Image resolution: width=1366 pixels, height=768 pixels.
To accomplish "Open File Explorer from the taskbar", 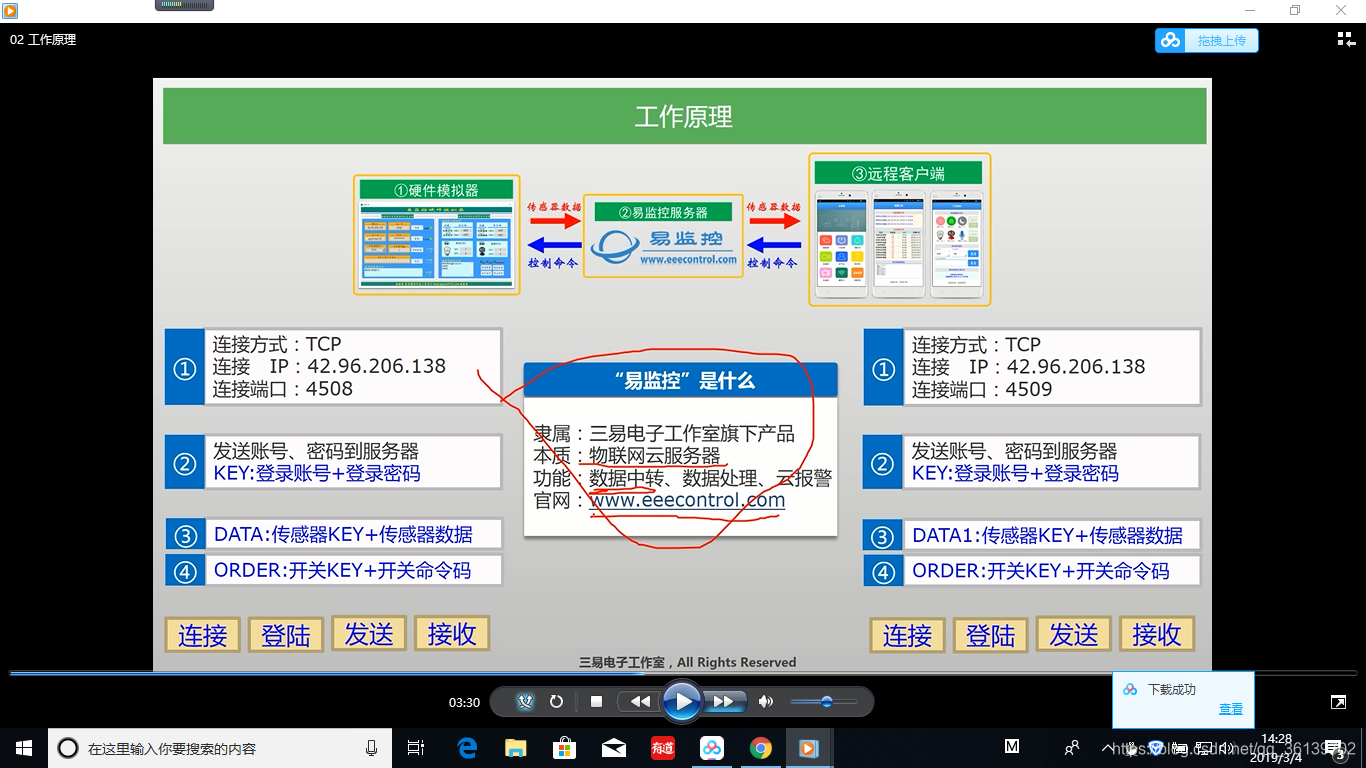I will [x=516, y=748].
